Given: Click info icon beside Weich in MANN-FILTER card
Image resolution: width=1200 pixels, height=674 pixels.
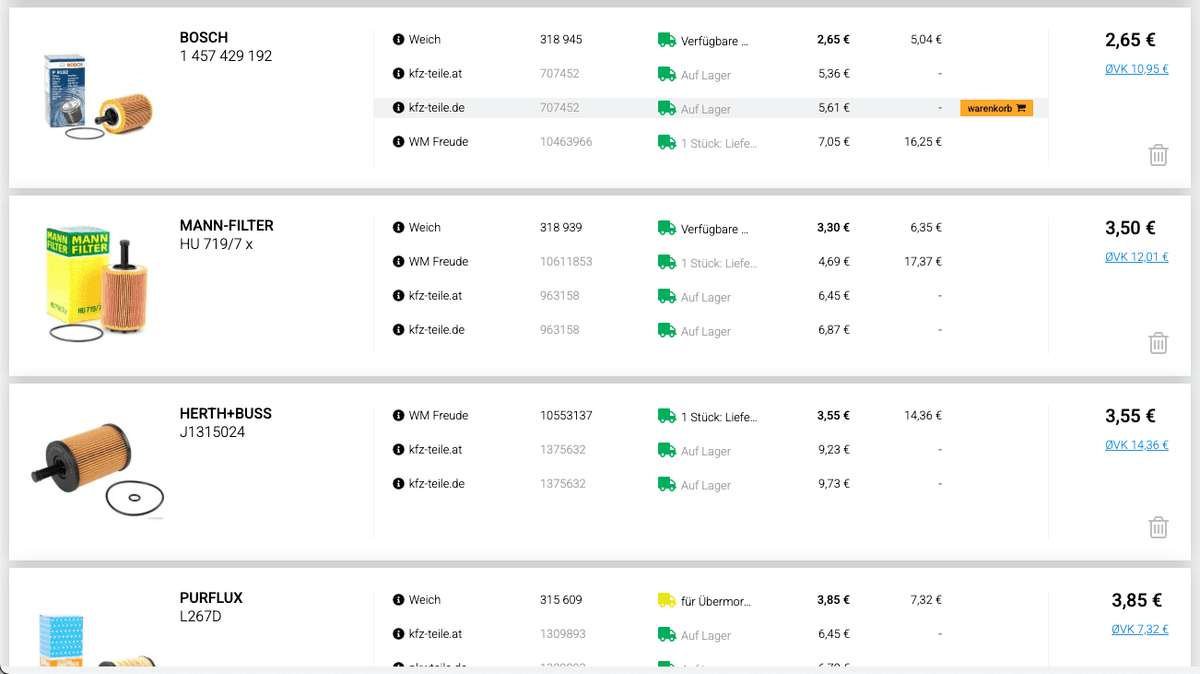Looking at the screenshot, I should [398, 228].
